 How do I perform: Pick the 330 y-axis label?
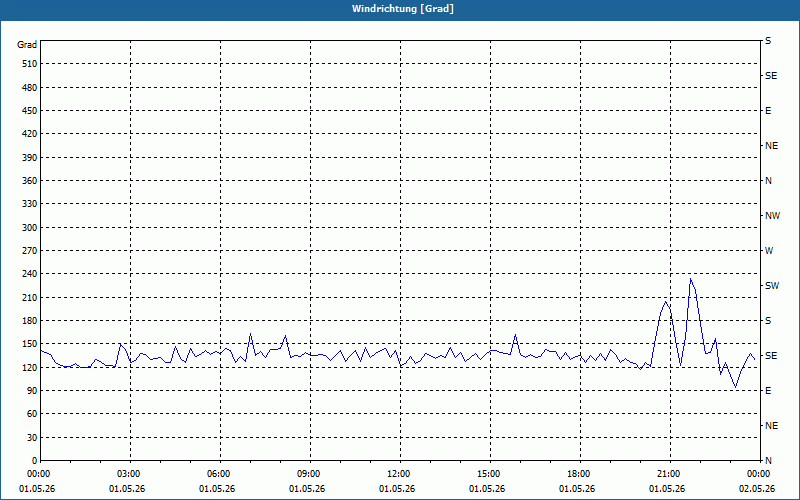pos(30,204)
